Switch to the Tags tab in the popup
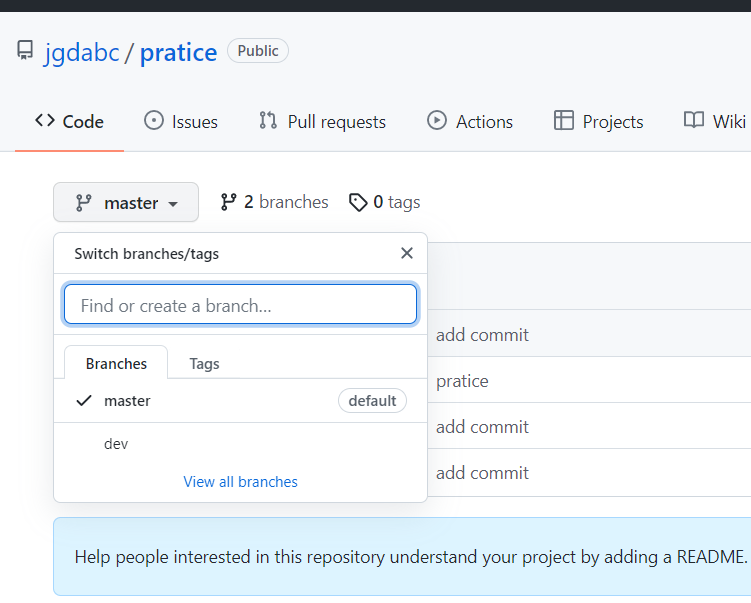Image resolution: width=751 pixels, height=603 pixels. pos(205,364)
